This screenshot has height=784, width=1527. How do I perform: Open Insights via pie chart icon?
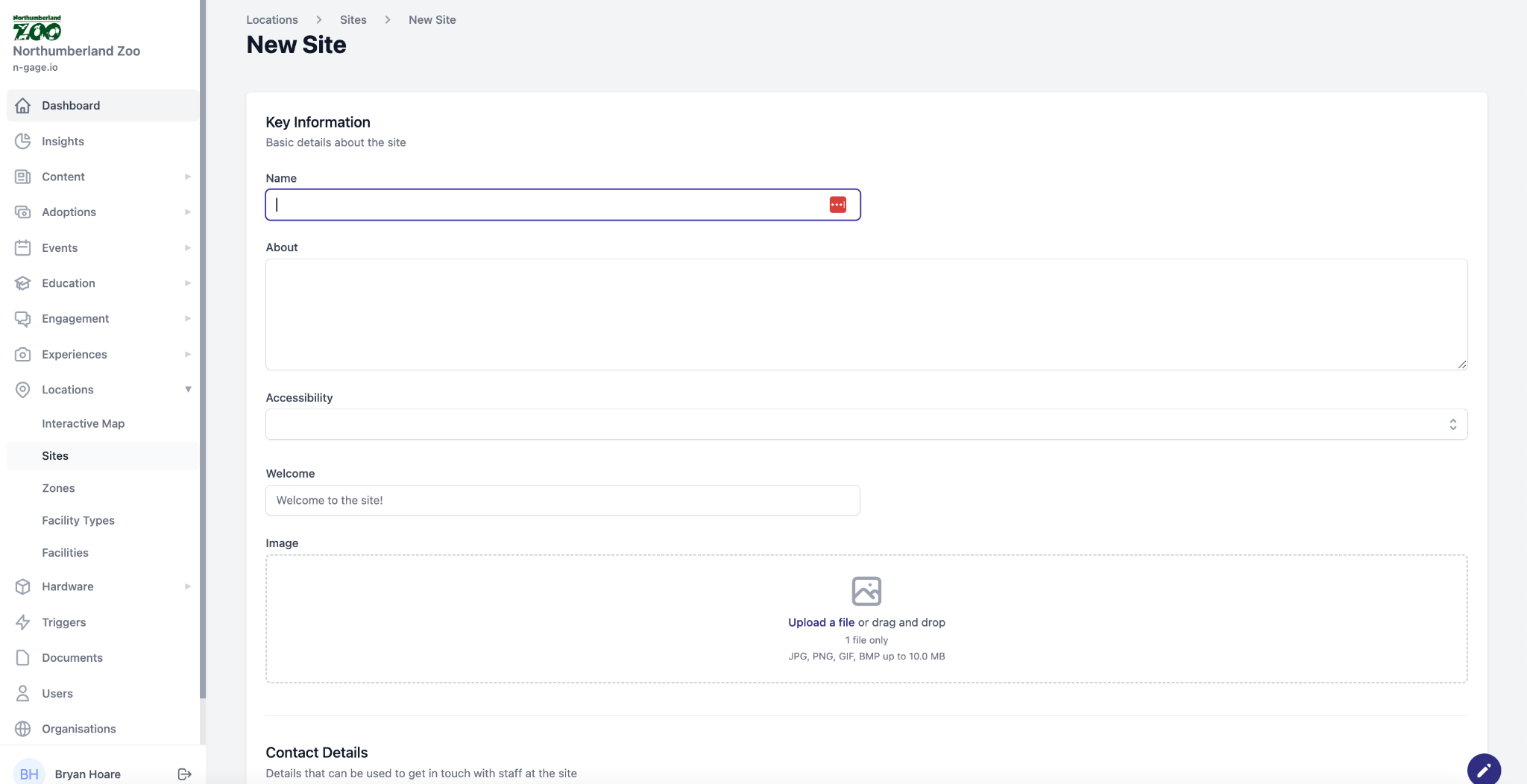tap(23, 142)
